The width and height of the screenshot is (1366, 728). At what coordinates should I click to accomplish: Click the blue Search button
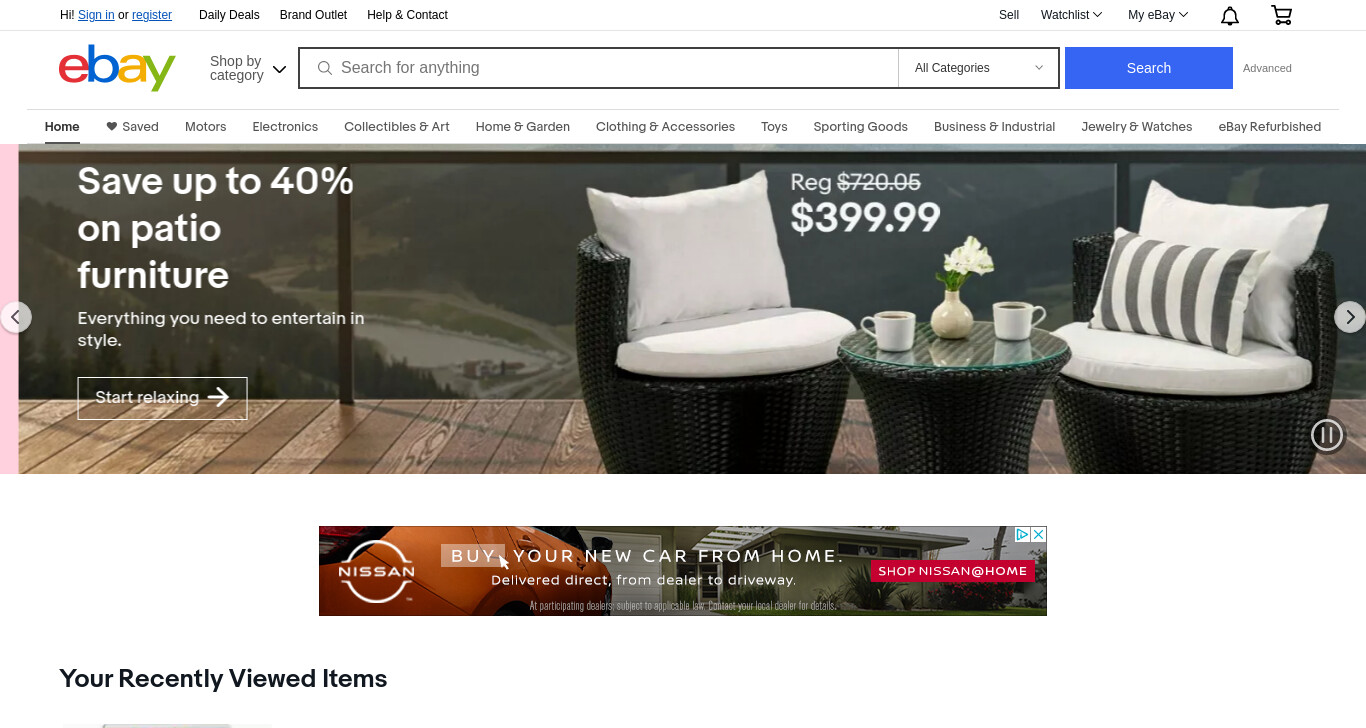(1148, 68)
